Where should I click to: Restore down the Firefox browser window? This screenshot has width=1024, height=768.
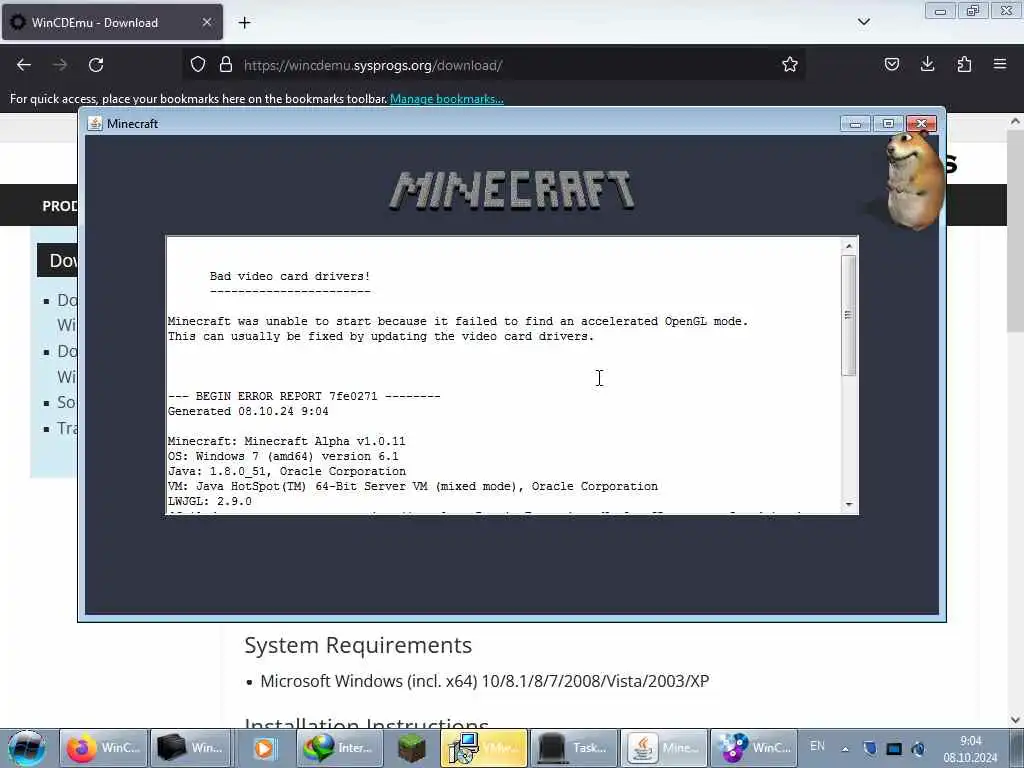[x=973, y=11]
